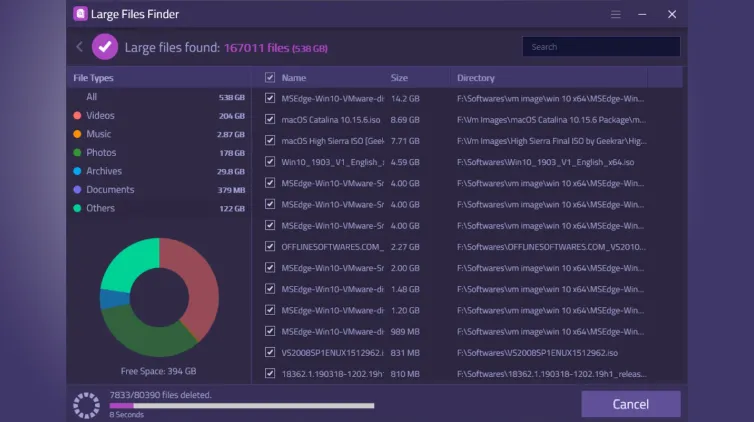Select the All file type filter
The height and width of the screenshot is (422, 754).
pyautogui.click(x=159, y=97)
